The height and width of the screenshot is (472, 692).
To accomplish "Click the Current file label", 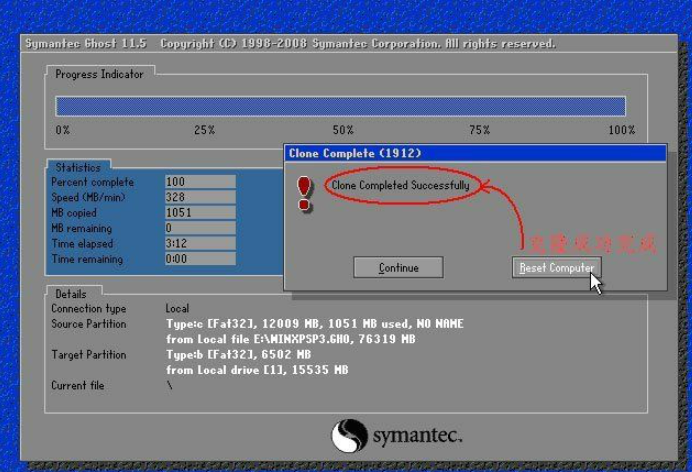I will (78, 386).
